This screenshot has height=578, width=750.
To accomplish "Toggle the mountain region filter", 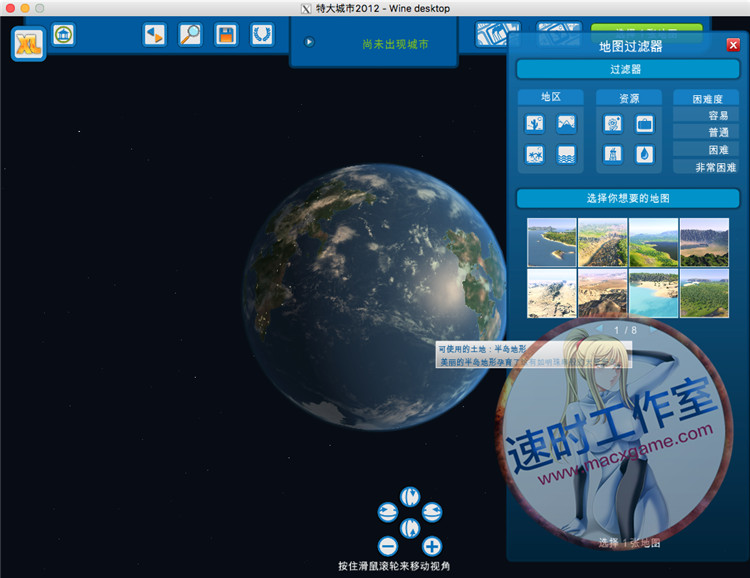I will (x=566, y=123).
